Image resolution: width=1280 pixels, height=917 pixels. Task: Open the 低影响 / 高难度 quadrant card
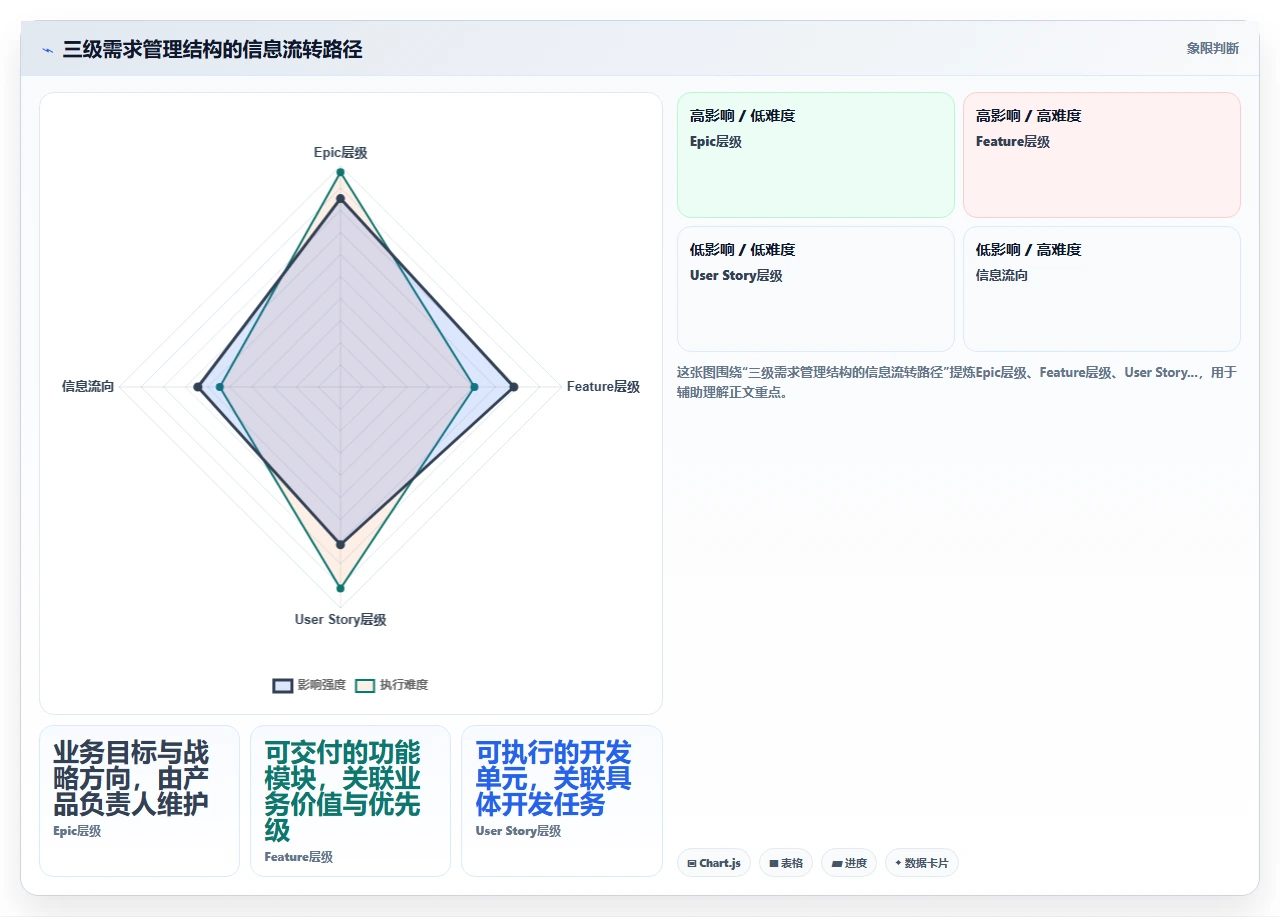[1102, 289]
